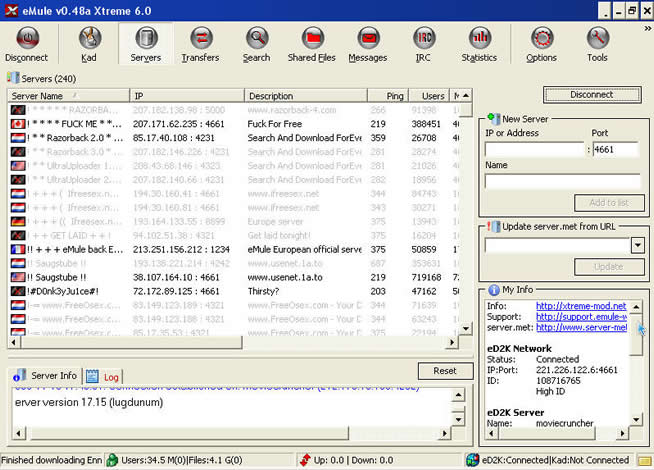This screenshot has width=654, height=470.
Task: Click 'eD2K:Connected|Kad:Not Connected' status text
Action: [x=555, y=460]
